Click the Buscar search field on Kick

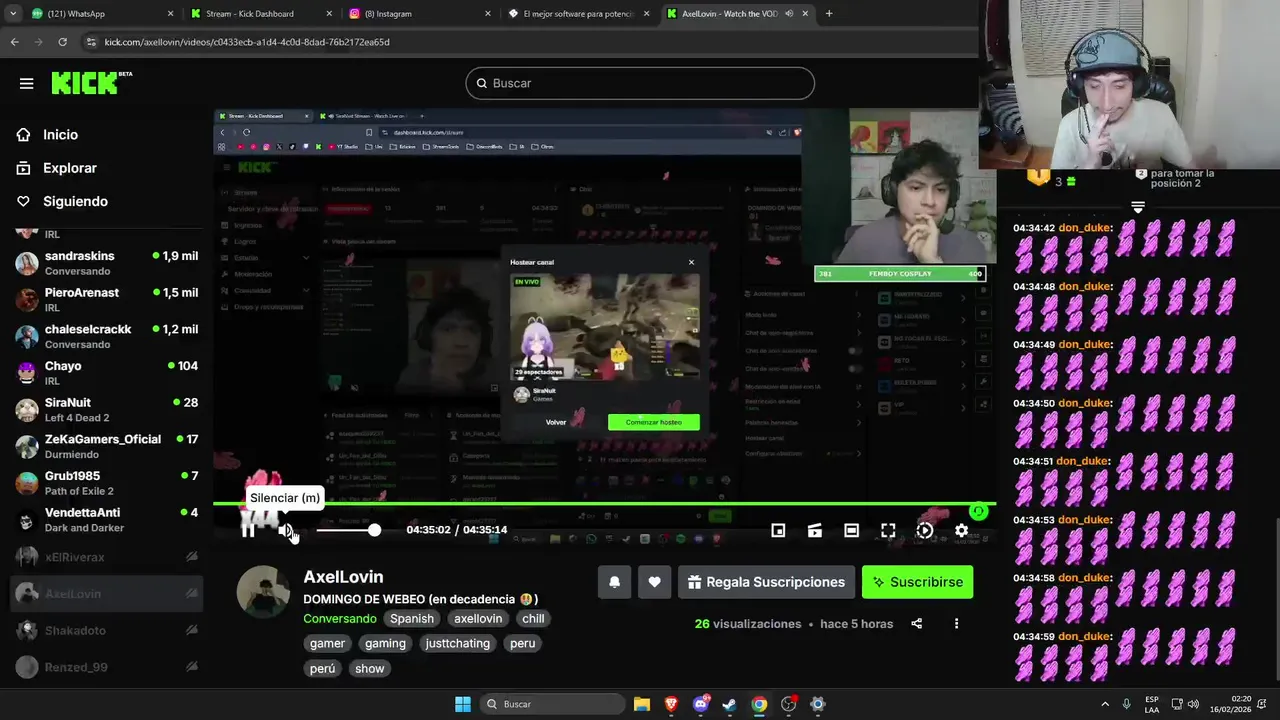tap(640, 83)
